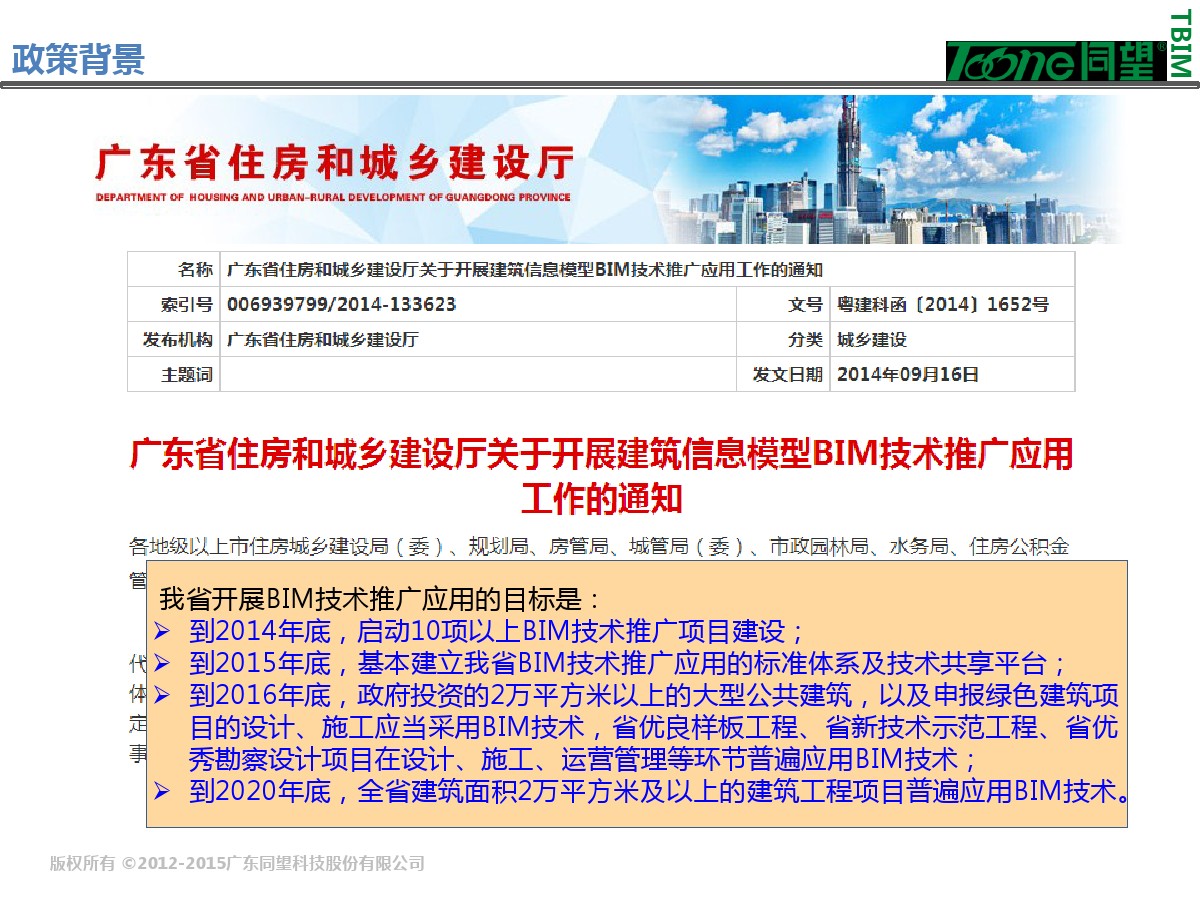The image size is (1200, 900).
Task: Select index number 006939799/2014-133623
Action: click(x=341, y=305)
